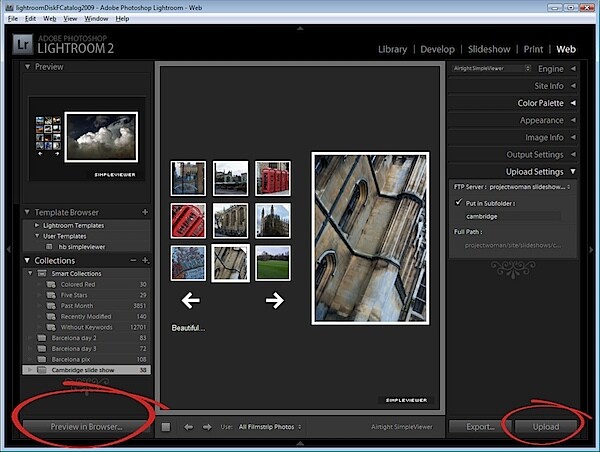600x452 pixels.
Task: Click the large building photo in gallery
Action: [x=370, y=238]
